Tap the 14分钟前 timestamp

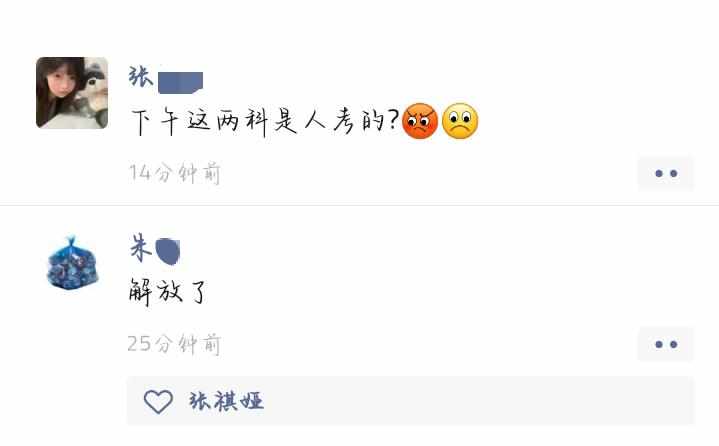[175, 173]
